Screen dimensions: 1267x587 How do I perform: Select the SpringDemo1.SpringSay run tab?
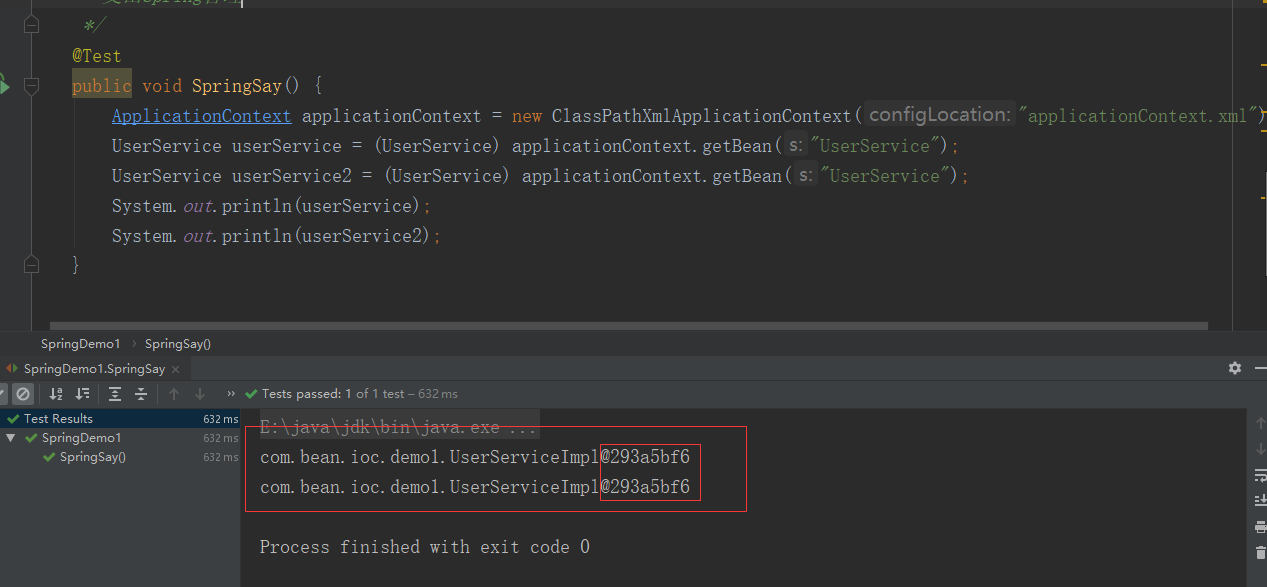coord(93,369)
